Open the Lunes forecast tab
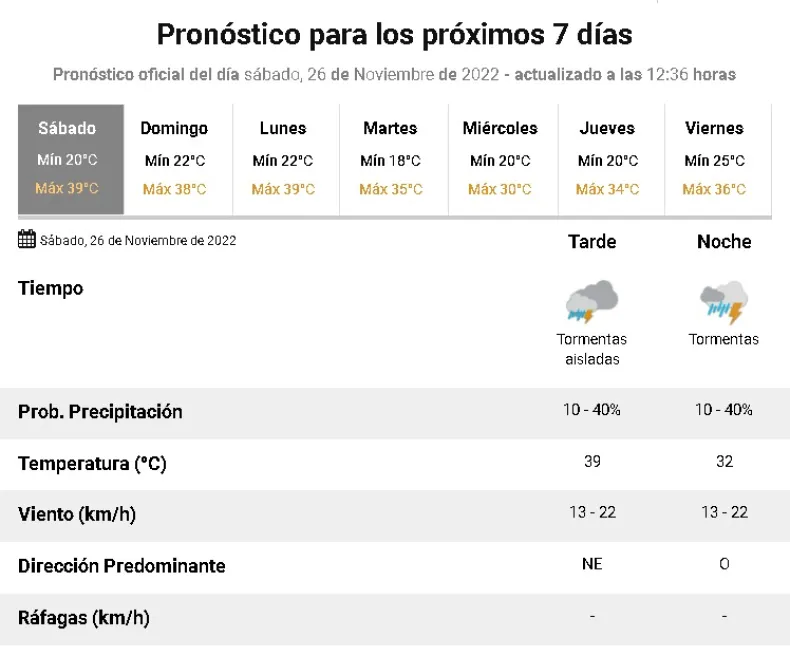790x656 pixels. tap(283, 159)
